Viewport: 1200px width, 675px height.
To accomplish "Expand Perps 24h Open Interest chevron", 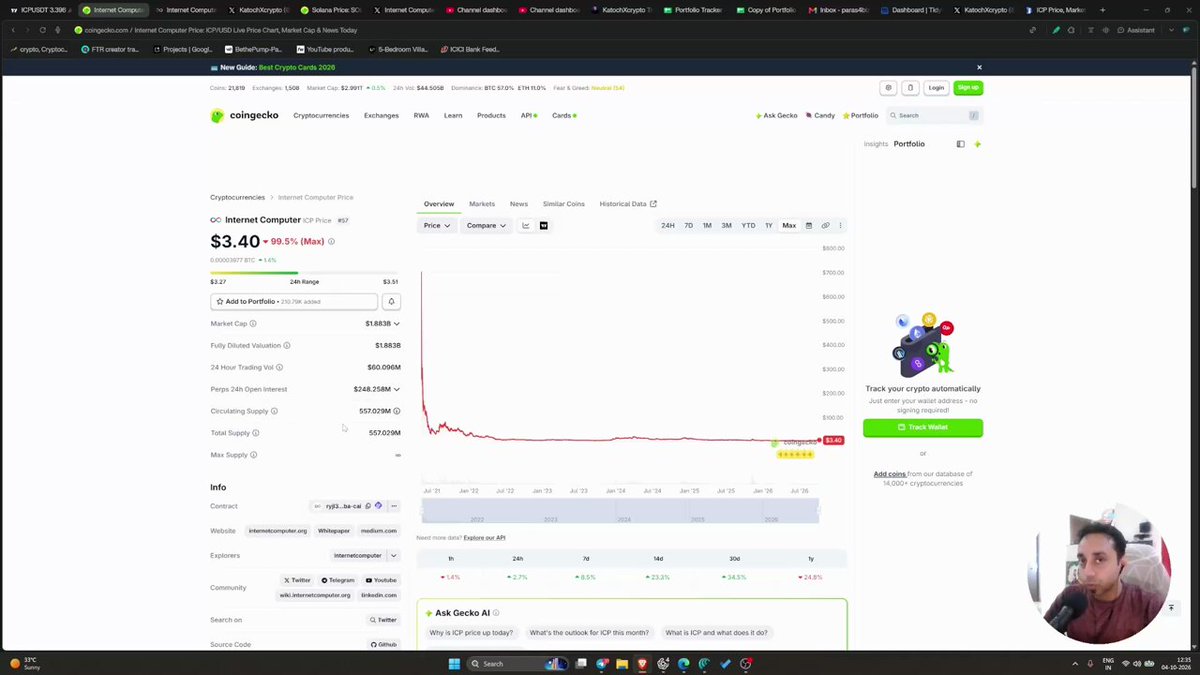I will pos(397,389).
